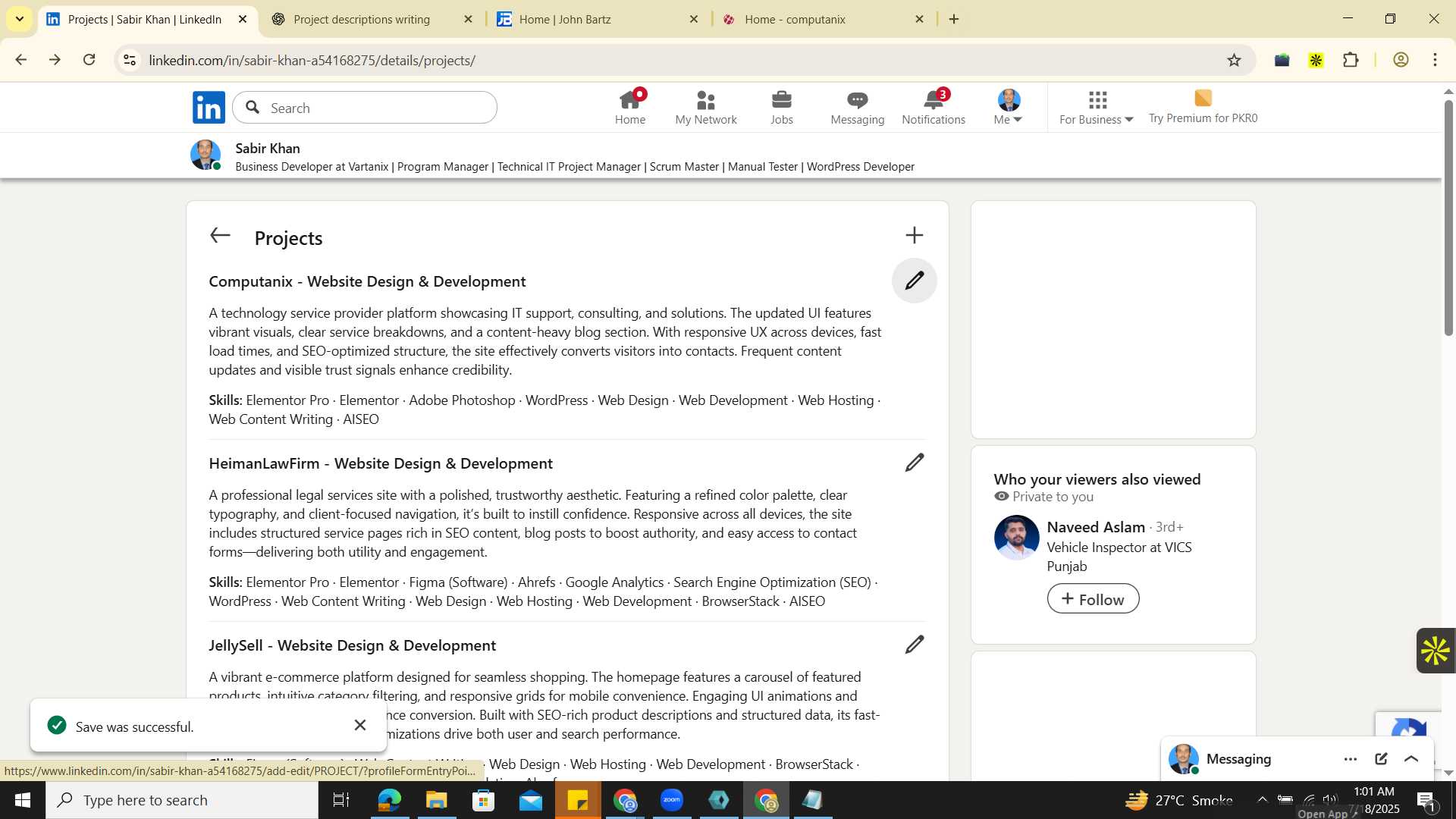Open the tab search dropdown arrow

pyautogui.click(x=20, y=20)
